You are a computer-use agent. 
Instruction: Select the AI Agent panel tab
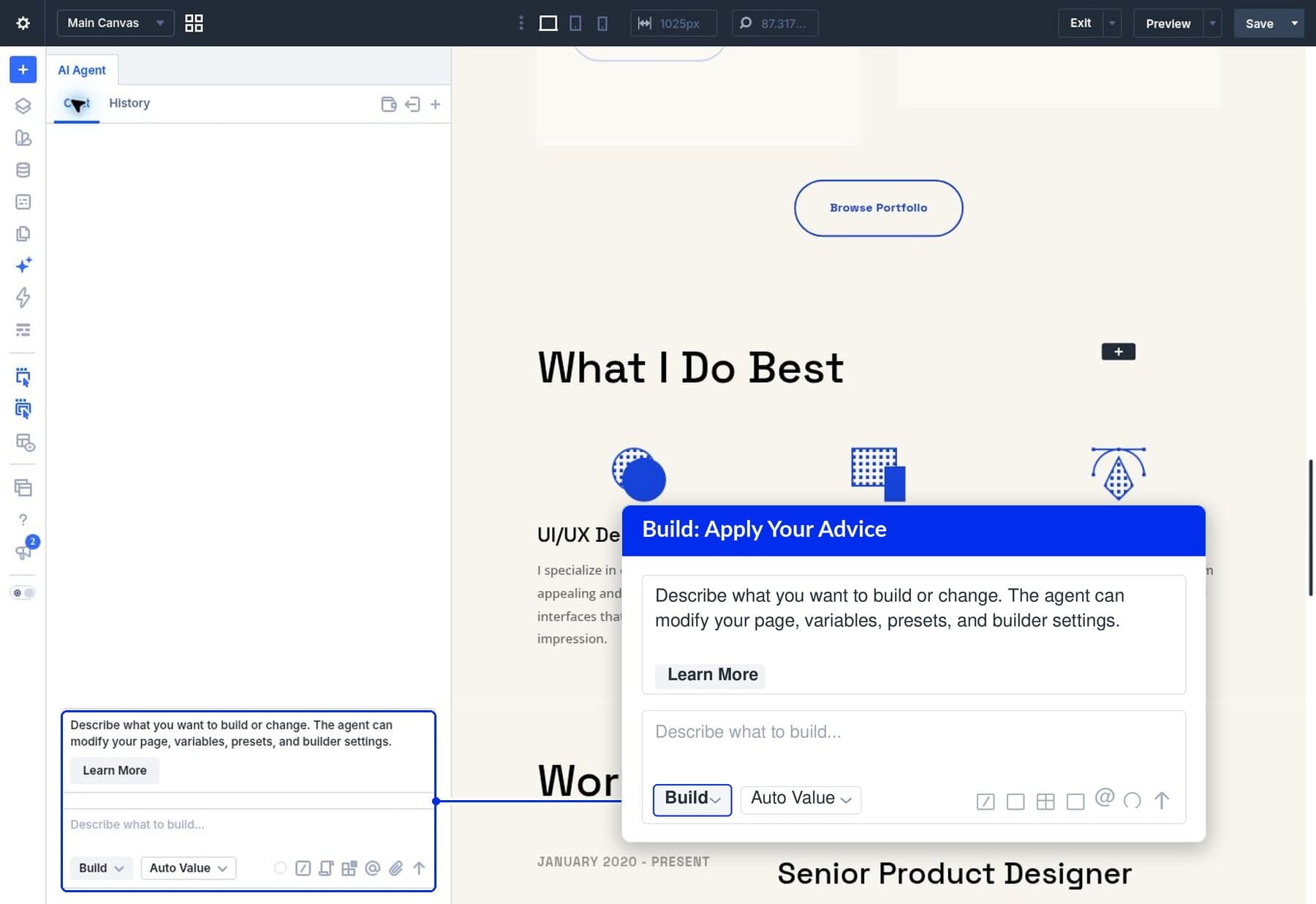point(82,70)
